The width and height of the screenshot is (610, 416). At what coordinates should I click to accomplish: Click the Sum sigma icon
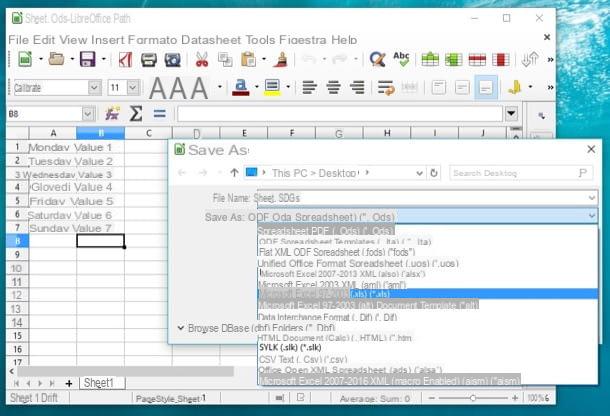pyautogui.click(x=135, y=114)
